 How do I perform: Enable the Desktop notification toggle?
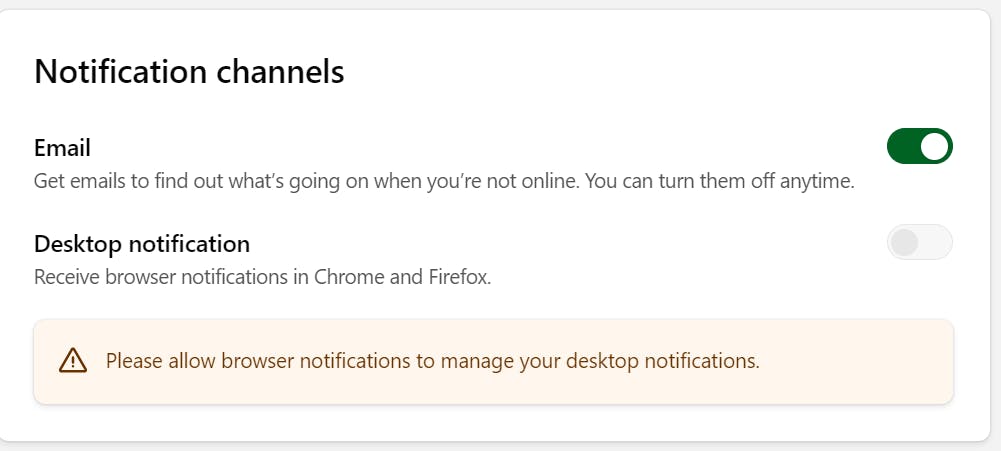point(919,242)
